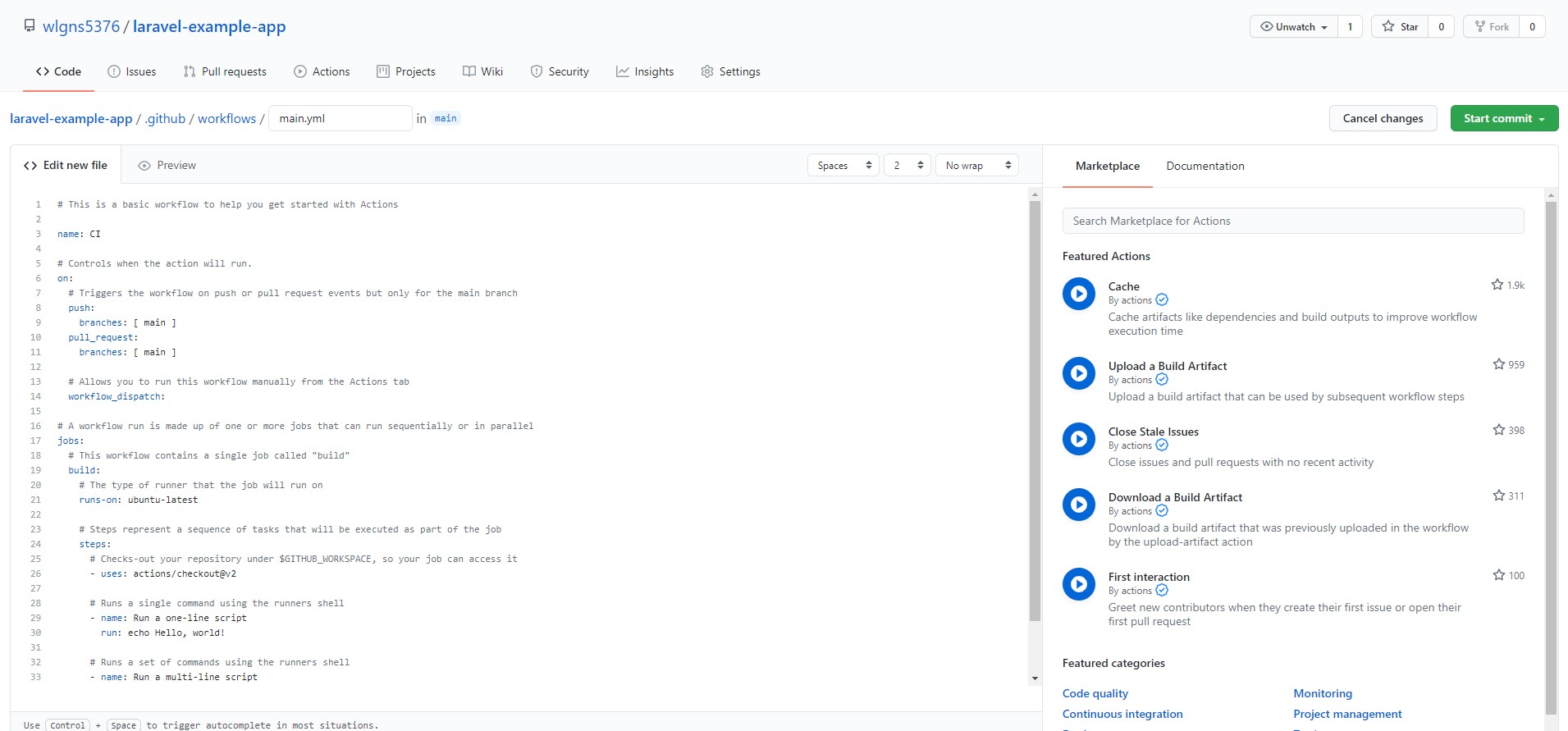Click verified badge under First interaction
The image size is (1568, 731).
[1162, 591]
